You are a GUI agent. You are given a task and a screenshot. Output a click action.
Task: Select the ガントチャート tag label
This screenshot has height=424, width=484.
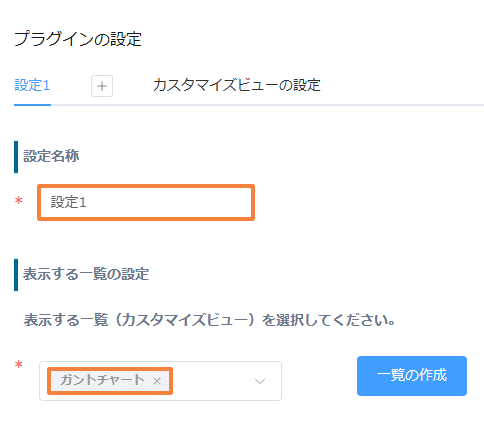(102, 380)
